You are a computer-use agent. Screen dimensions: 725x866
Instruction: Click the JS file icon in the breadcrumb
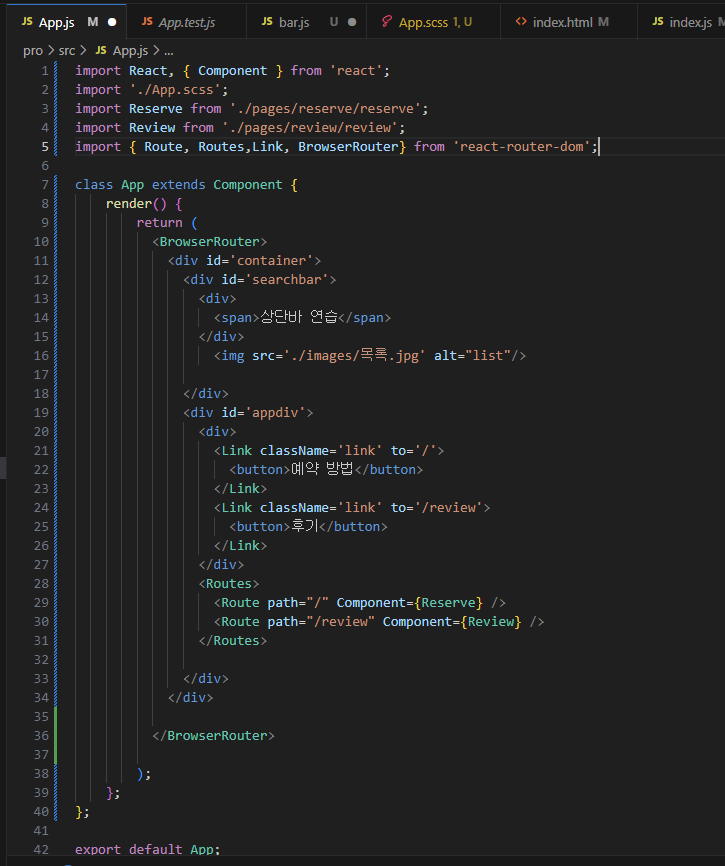pyautogui.click(x=100, y=50)
